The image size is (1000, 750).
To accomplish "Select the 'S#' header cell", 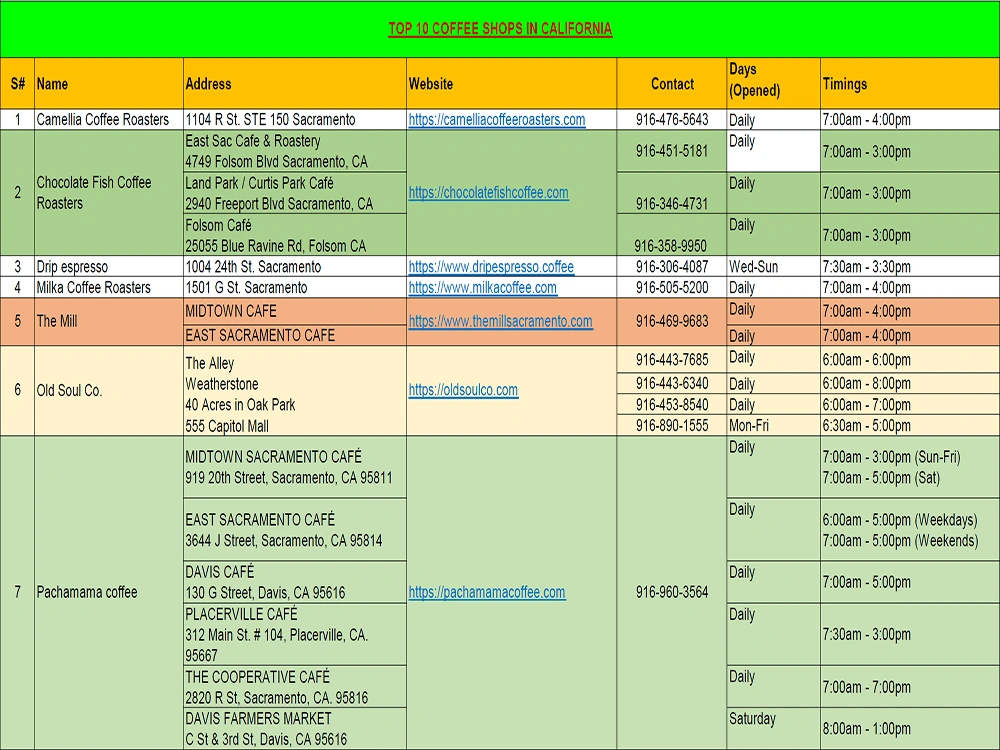I will 18,84.
